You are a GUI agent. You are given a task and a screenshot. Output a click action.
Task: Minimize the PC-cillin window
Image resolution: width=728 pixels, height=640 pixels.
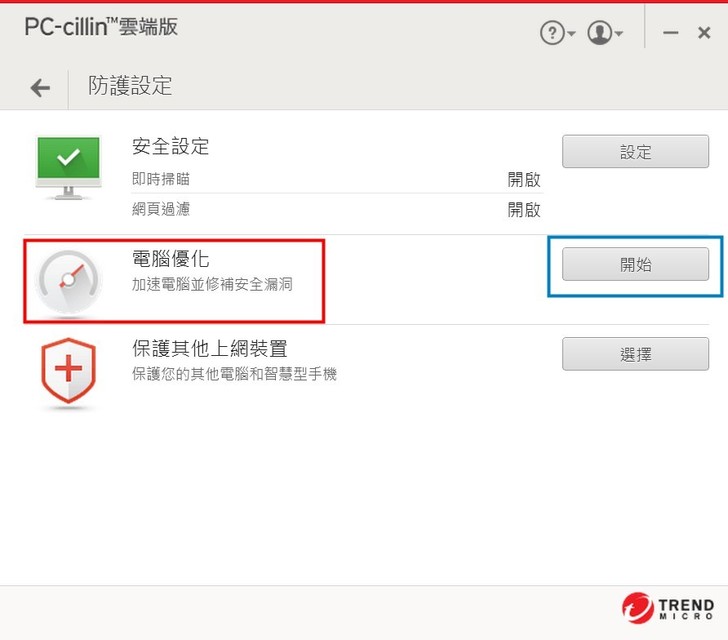[670, 33]
